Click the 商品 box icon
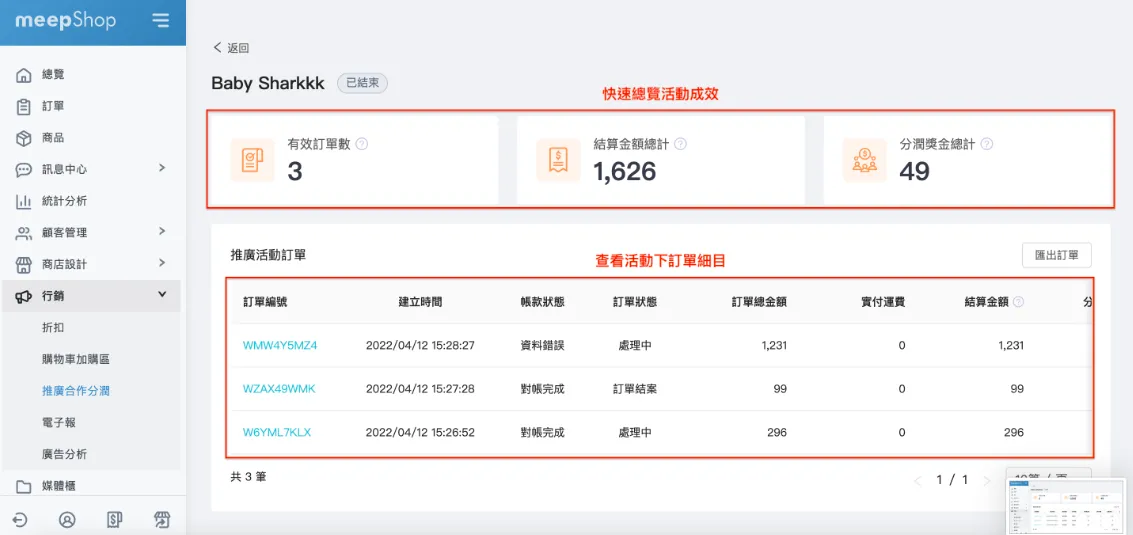 pos(24,137)
